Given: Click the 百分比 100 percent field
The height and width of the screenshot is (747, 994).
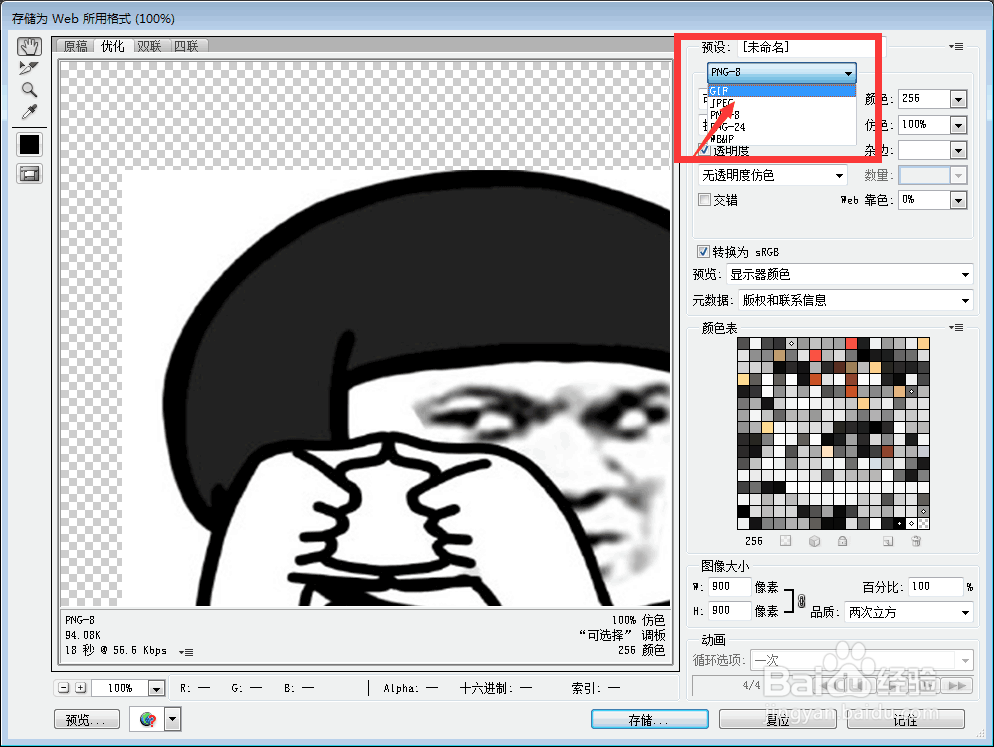Looking at the screenshot, I should 936,587.
